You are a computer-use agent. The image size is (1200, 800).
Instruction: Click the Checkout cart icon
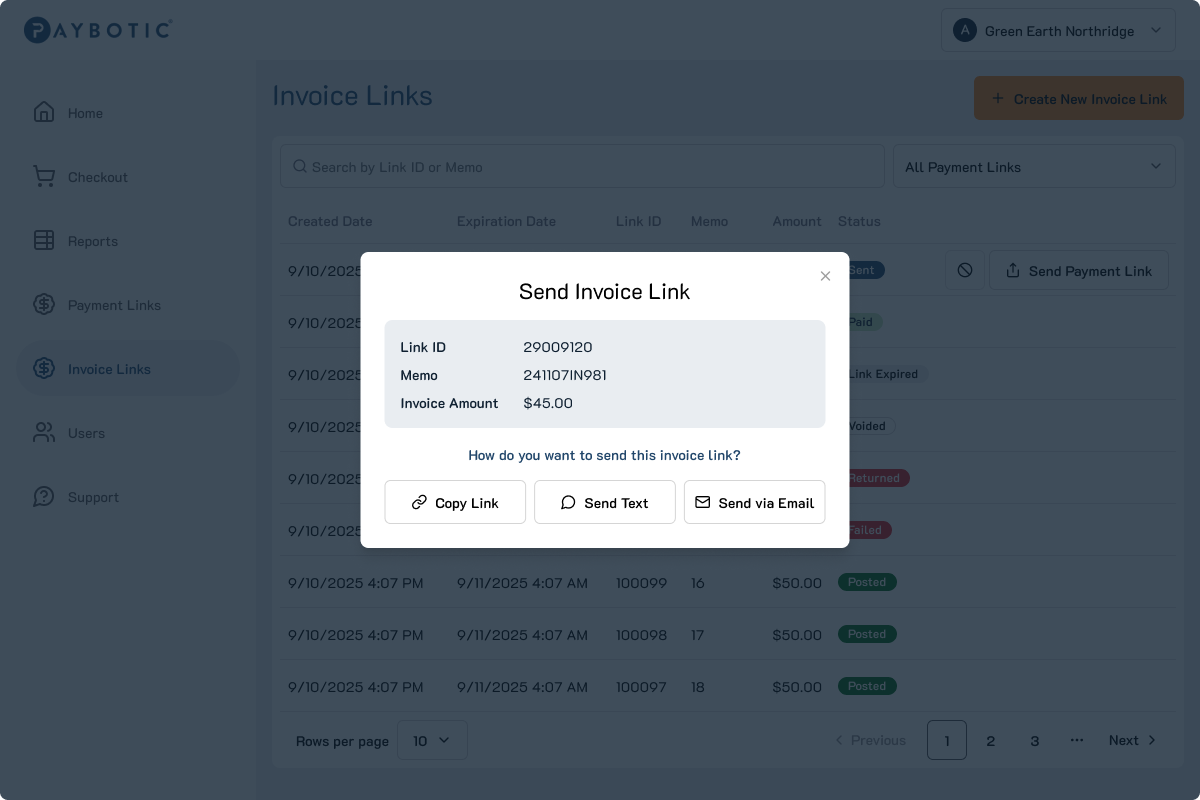[x=44, y=177]
